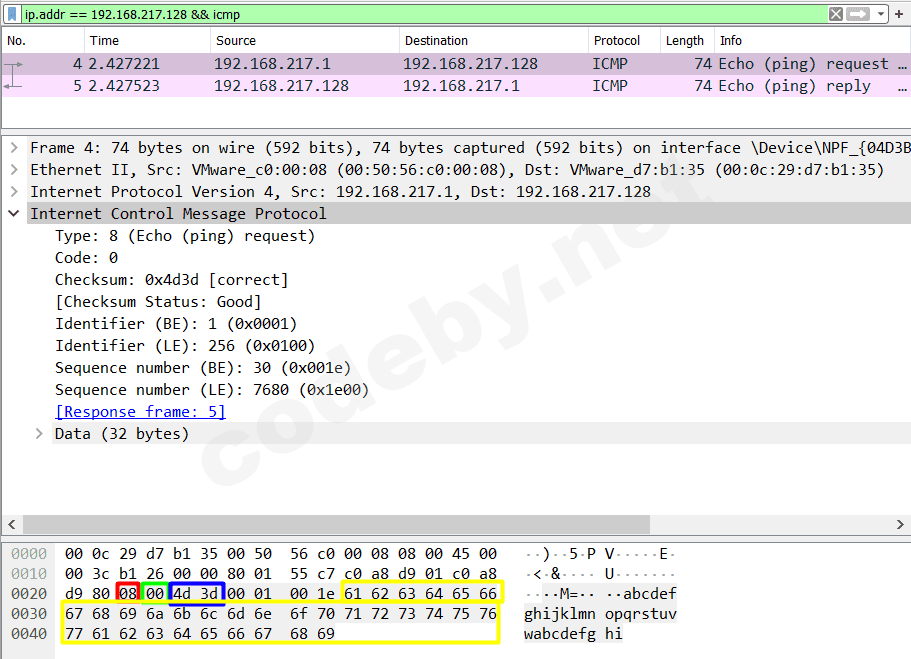911x659 pixels.
Task: Click hex offset 0010 in bytes pane
Action: 29,574
